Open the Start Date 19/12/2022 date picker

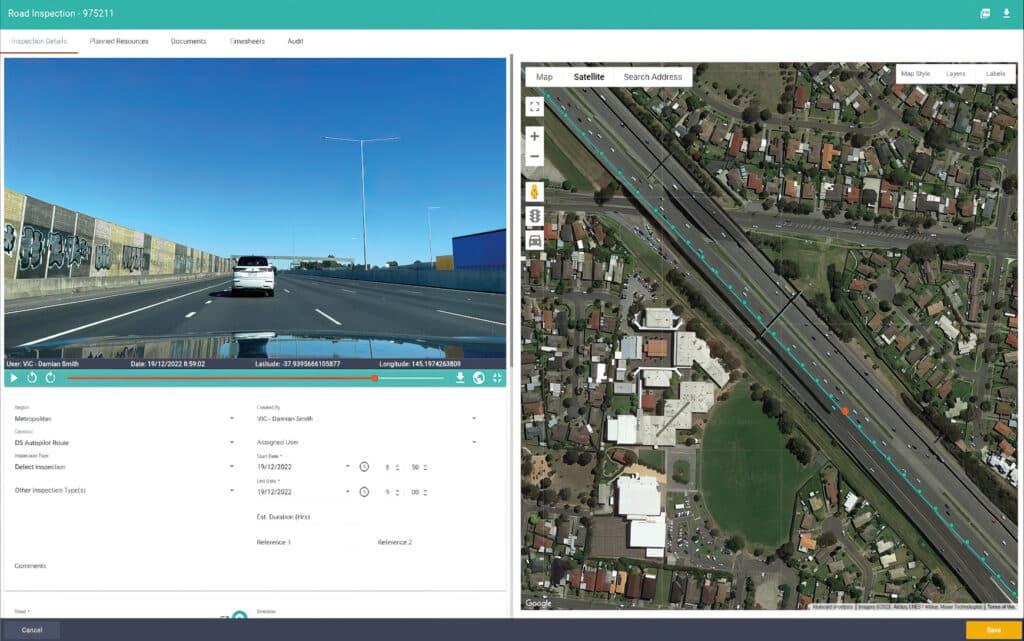click(304, 467)
